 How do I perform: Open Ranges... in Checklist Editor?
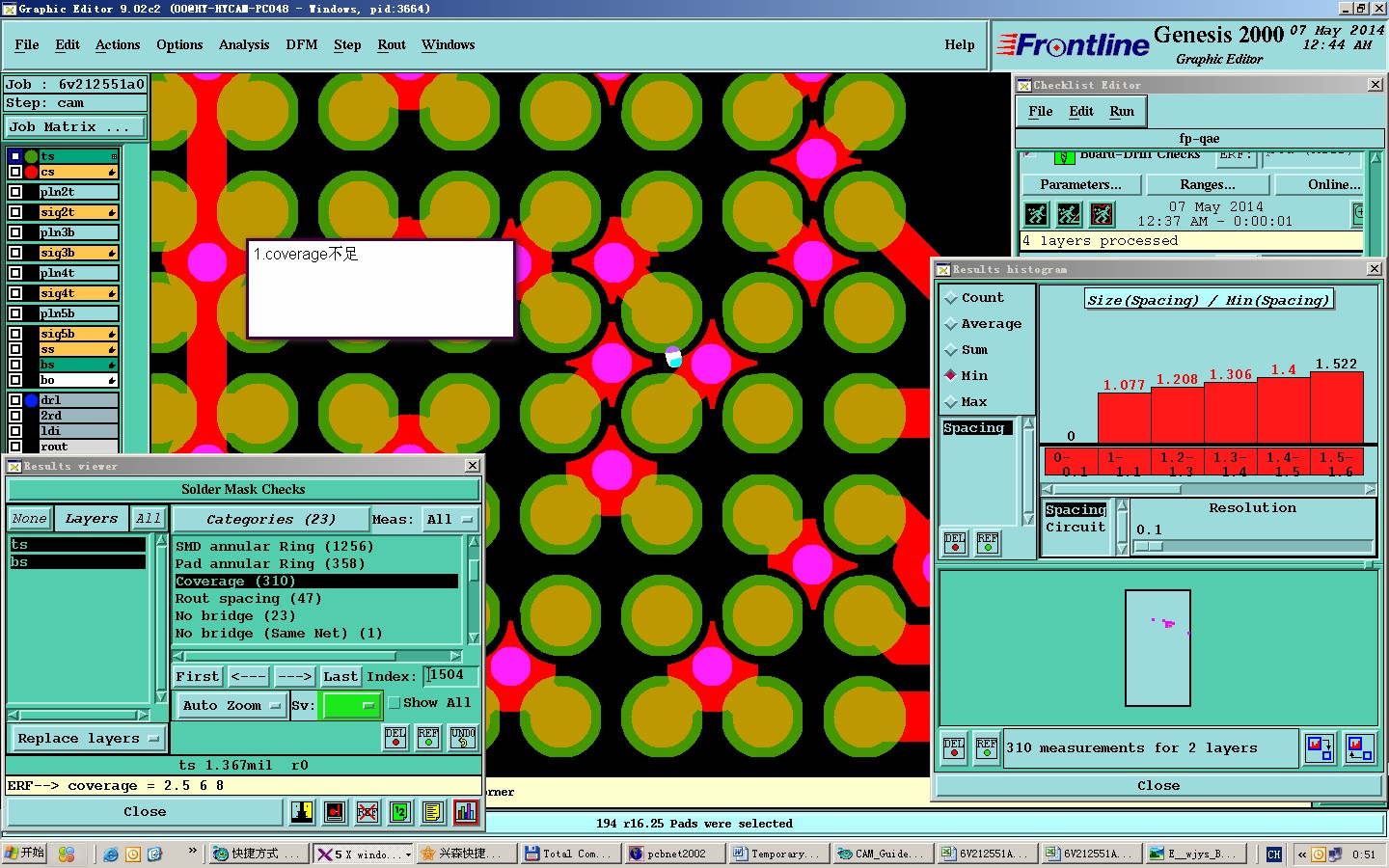[x=1207, y=184]
